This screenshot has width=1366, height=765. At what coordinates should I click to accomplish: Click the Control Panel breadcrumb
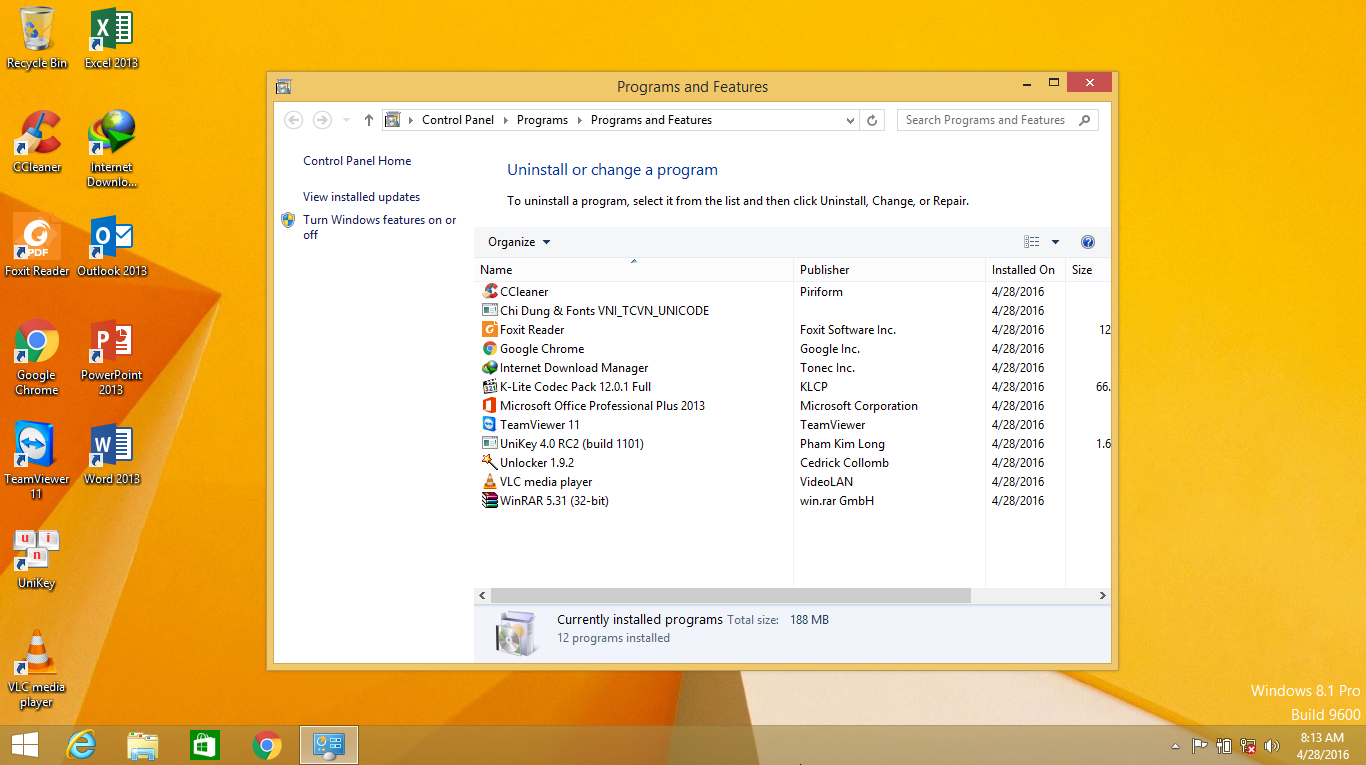click(458, 120)
